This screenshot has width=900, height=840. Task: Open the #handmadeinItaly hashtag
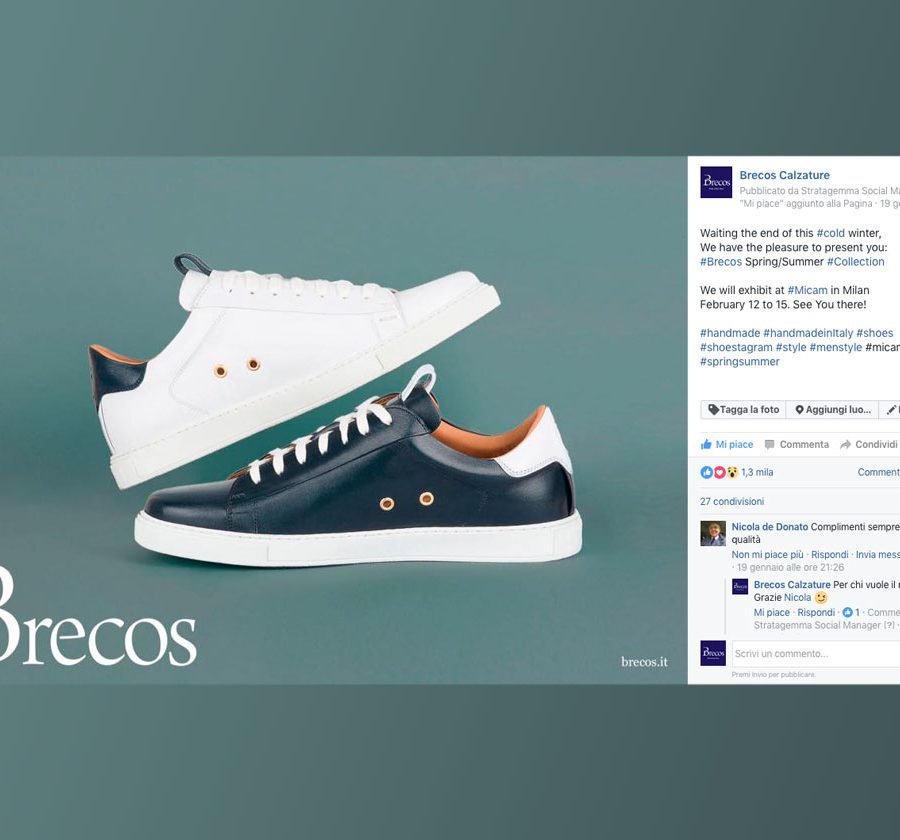pyautogui.click(x=808, y=333)
